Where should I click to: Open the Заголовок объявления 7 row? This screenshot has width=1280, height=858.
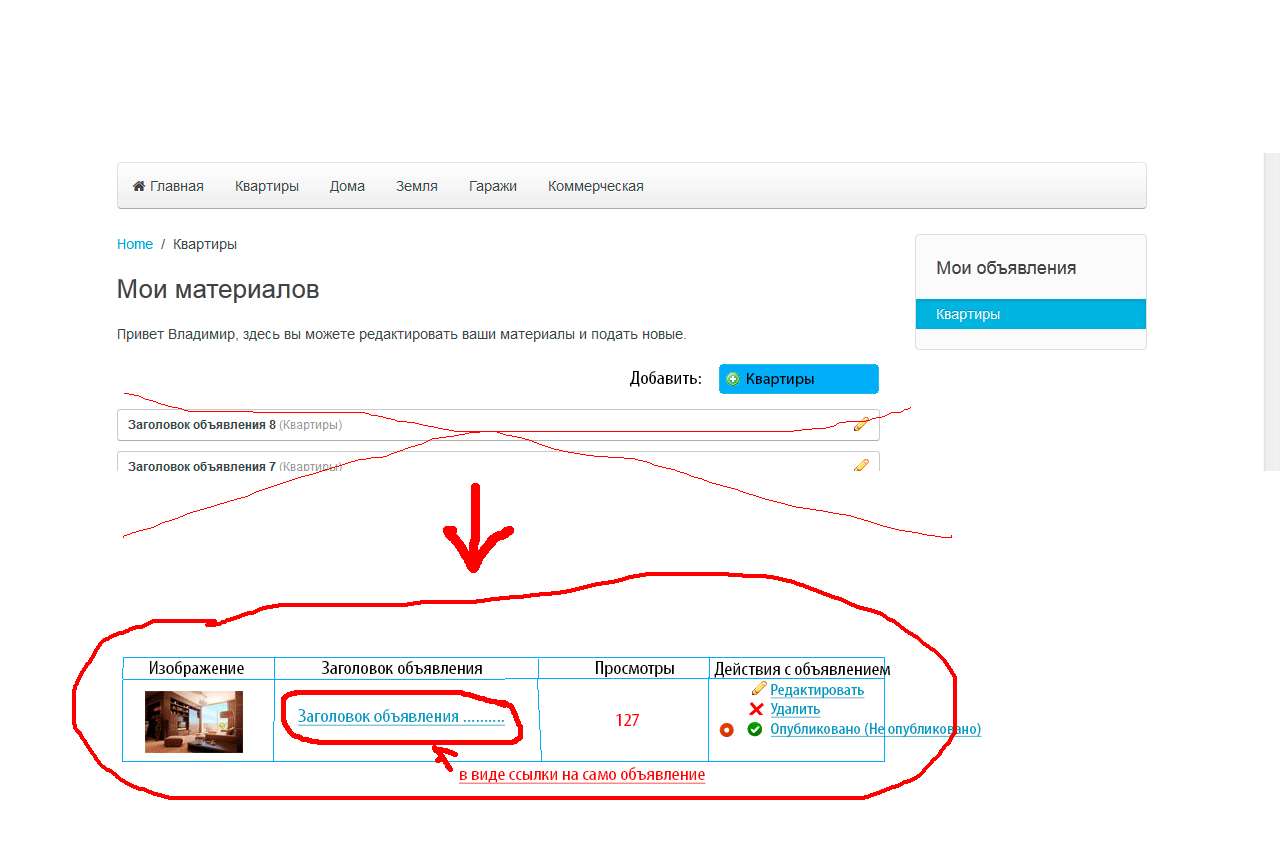click(498, 462)
